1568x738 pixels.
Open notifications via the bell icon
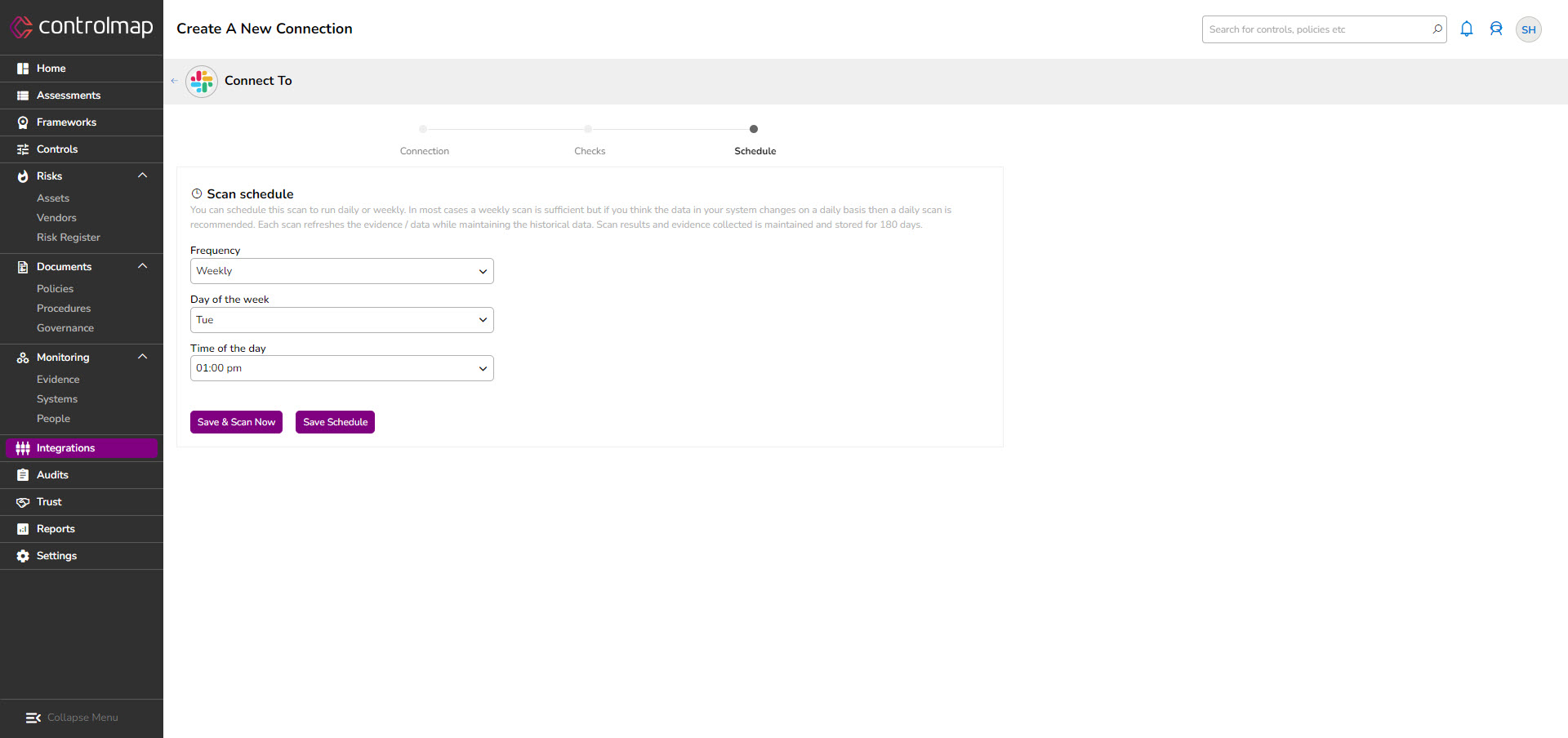coord(1467,29)
